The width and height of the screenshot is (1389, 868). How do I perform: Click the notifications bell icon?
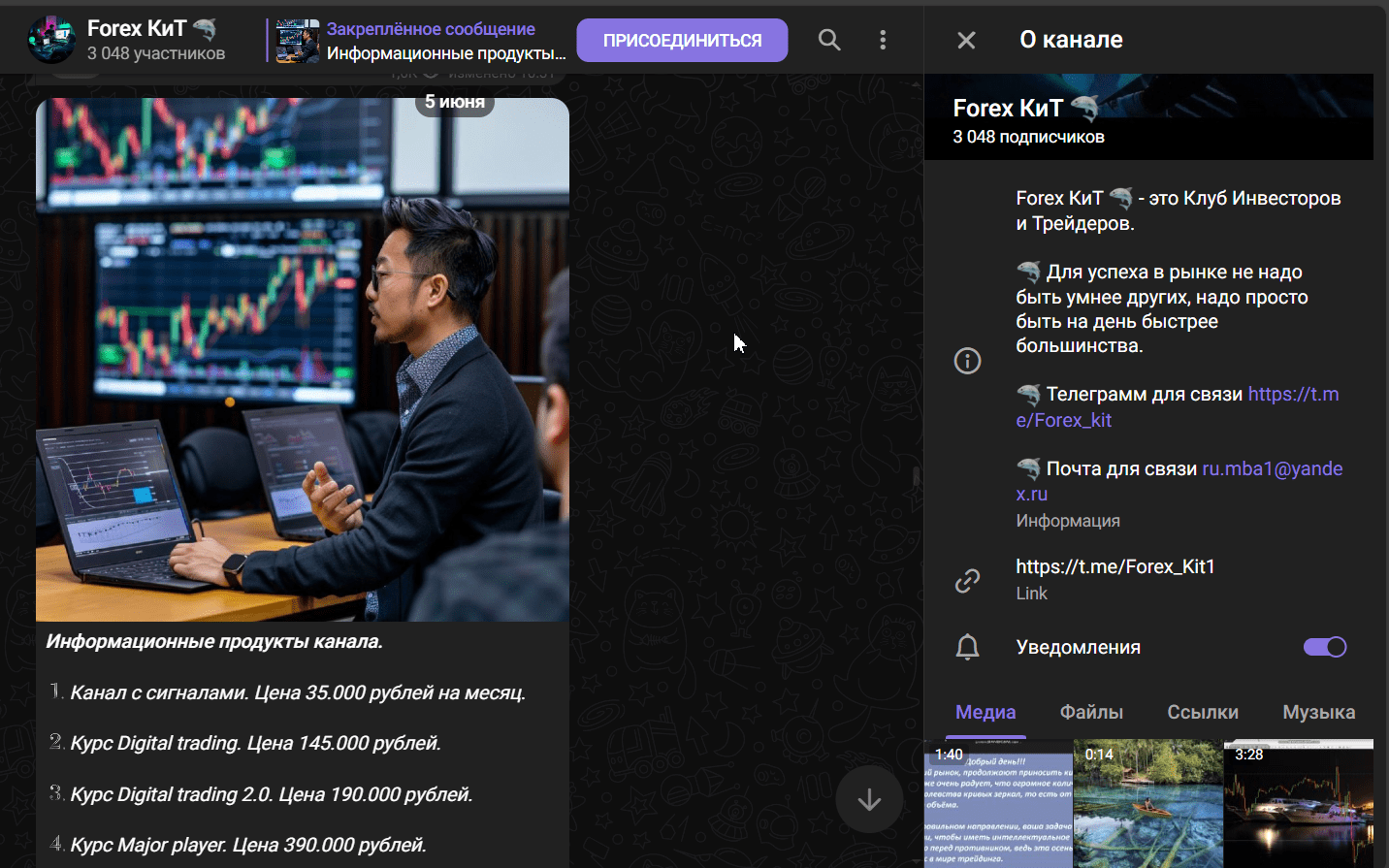967,647
